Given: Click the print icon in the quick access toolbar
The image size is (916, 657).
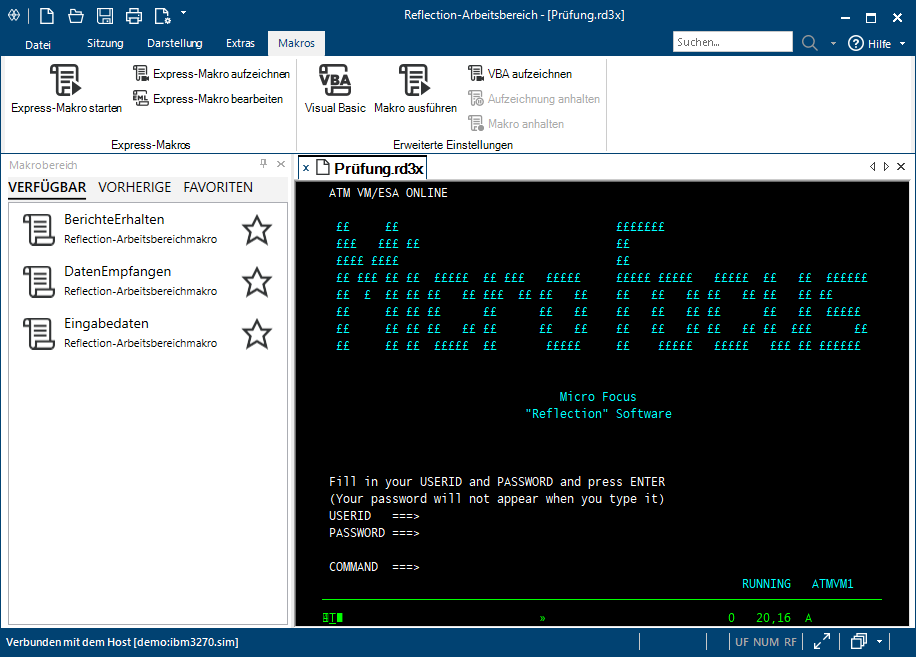Looking at the screenshot, I should click(x=134, y=16).
